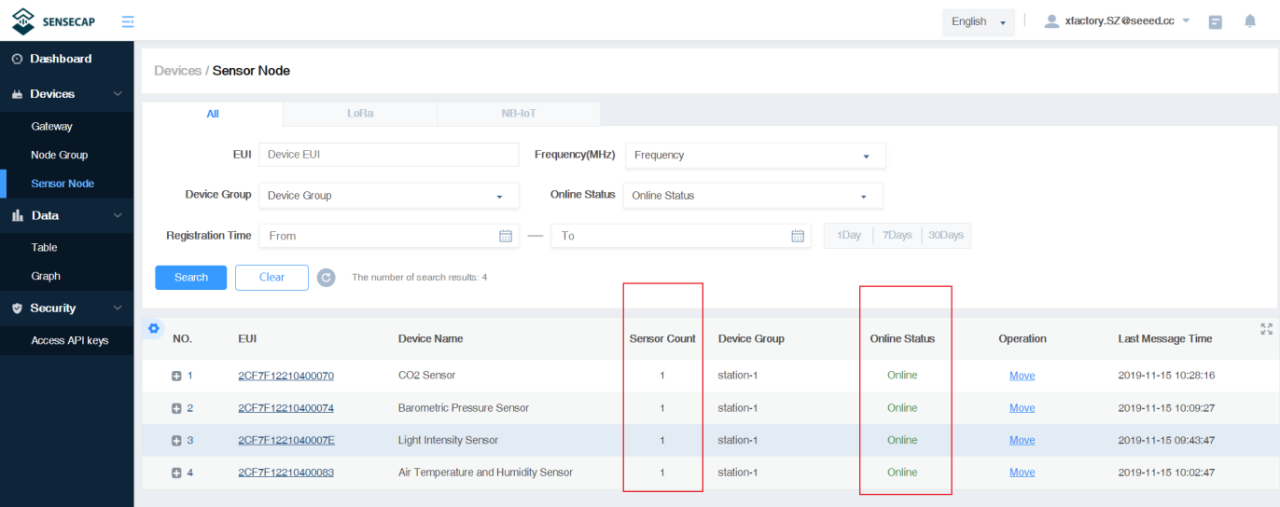Screen dimensions: 1280x507
Task: Click the Device Name column header
Action: pos(430,339)
